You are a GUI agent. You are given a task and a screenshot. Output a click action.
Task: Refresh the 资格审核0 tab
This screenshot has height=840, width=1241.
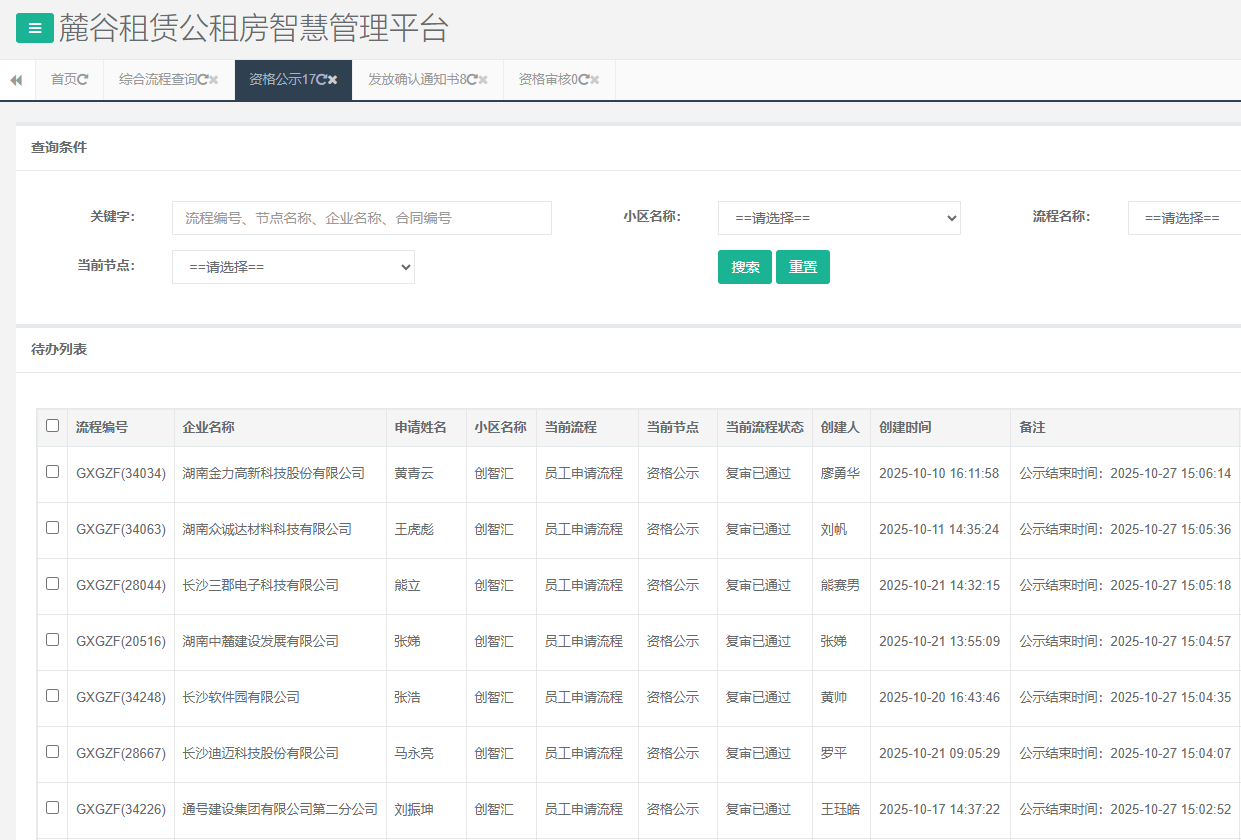(583, 80)
